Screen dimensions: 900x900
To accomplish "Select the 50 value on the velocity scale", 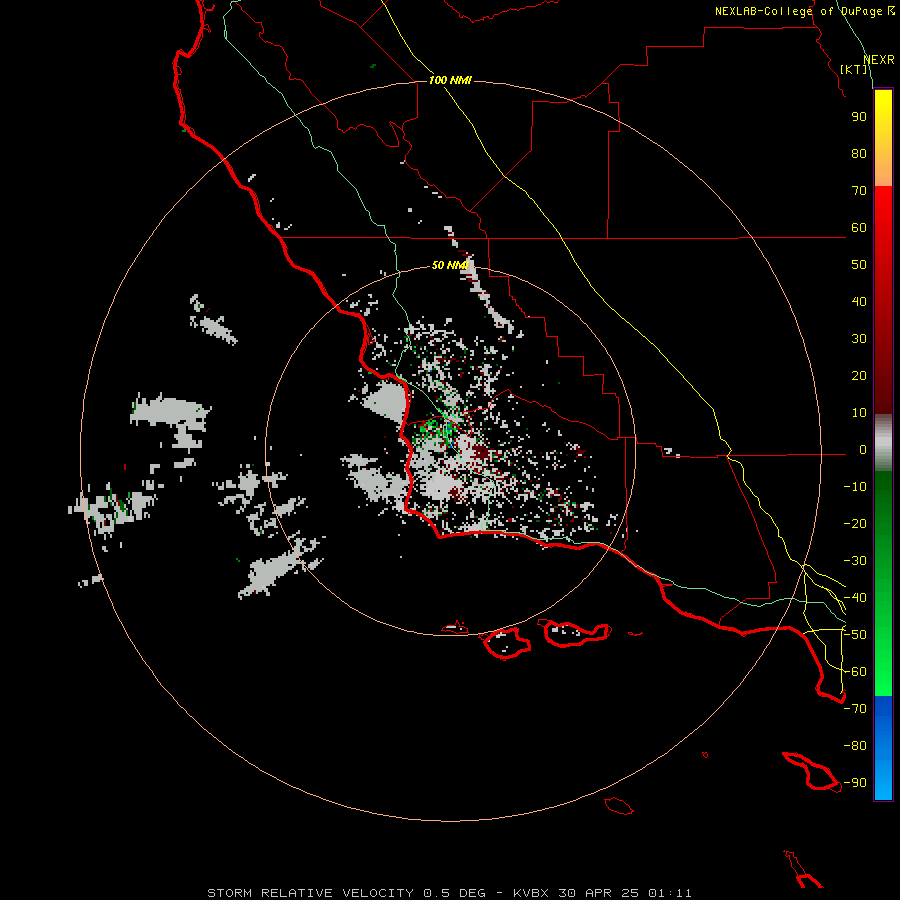I will 859,265.
